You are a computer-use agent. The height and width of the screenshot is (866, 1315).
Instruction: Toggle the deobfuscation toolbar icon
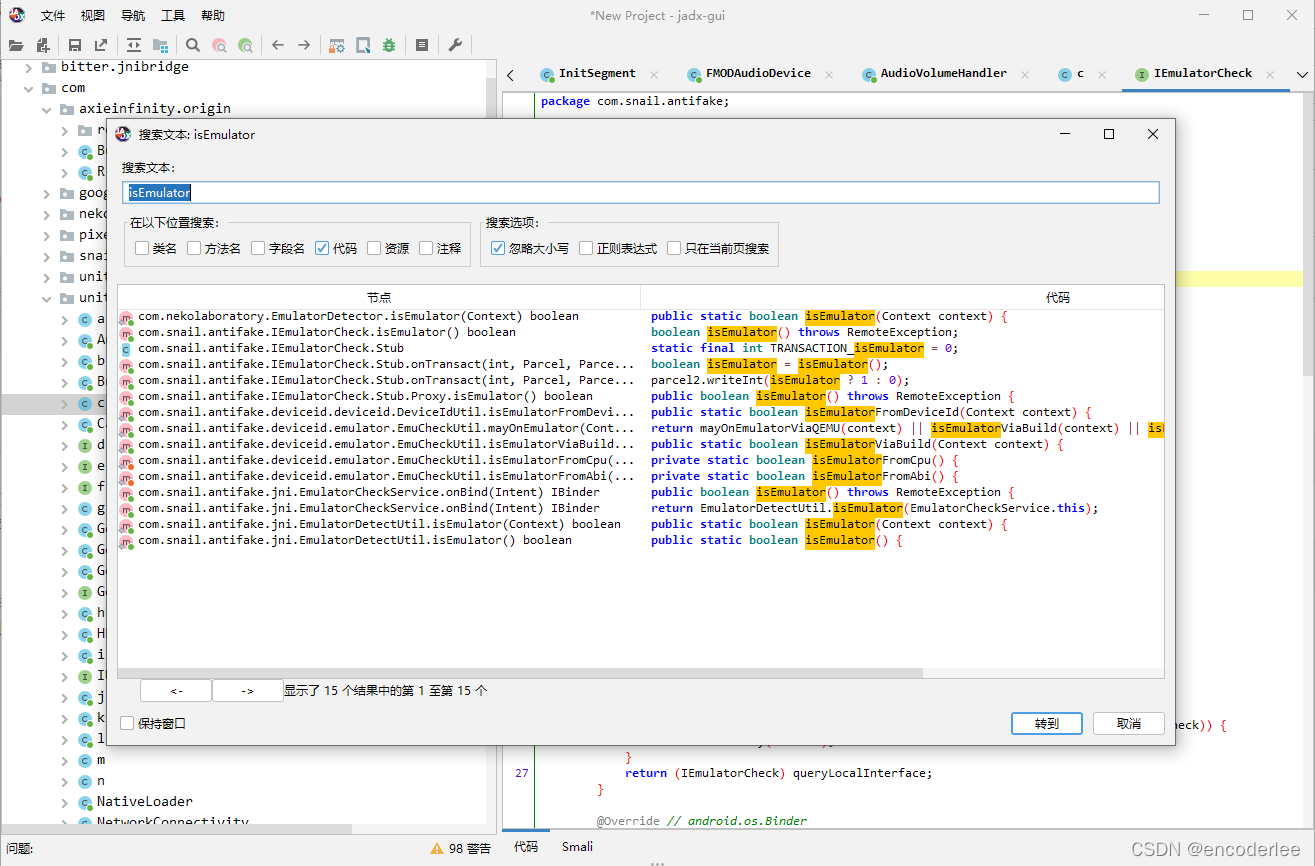[337, 45]
